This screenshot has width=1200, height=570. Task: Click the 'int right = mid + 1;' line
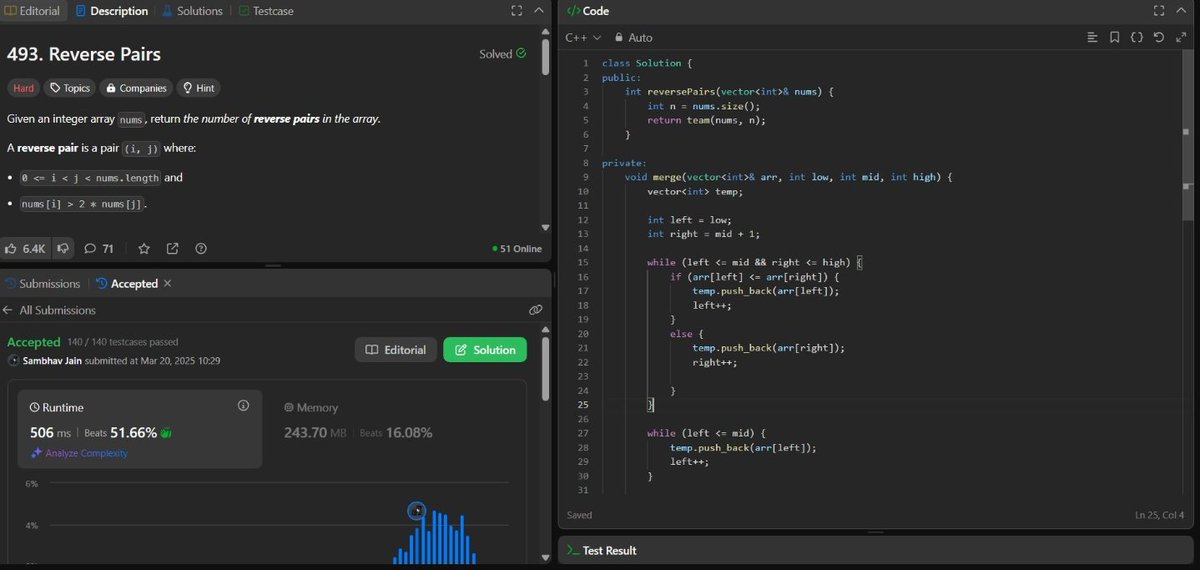pyautogui.click(x=704, y=234)
